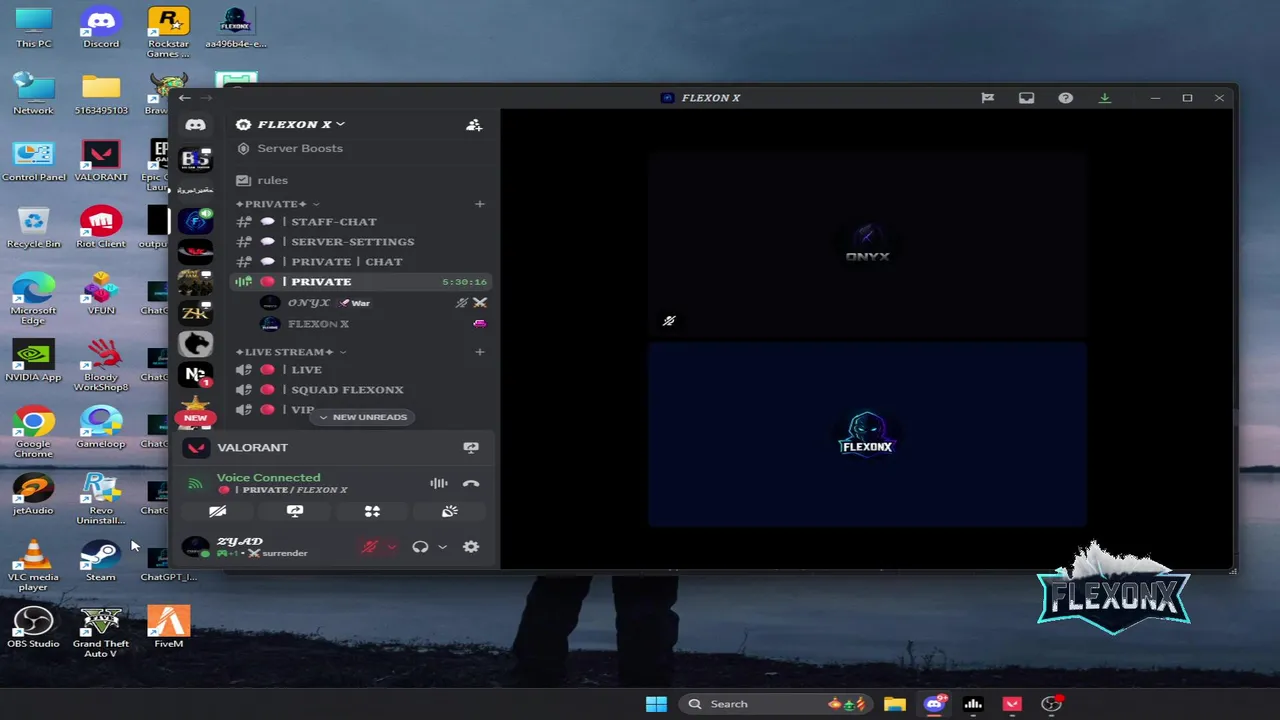Screen dimensions: 1280x720
Task: Click the NEW badge in server list
Action: (x=195, y=418)
